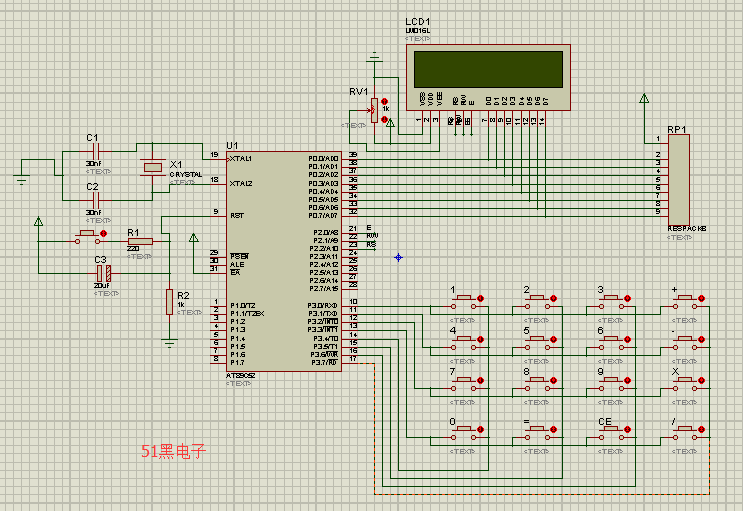Toggle latch dot on the X multiply key
The image size is (743, 511).
pyautogui.click(x=701, y=381)
